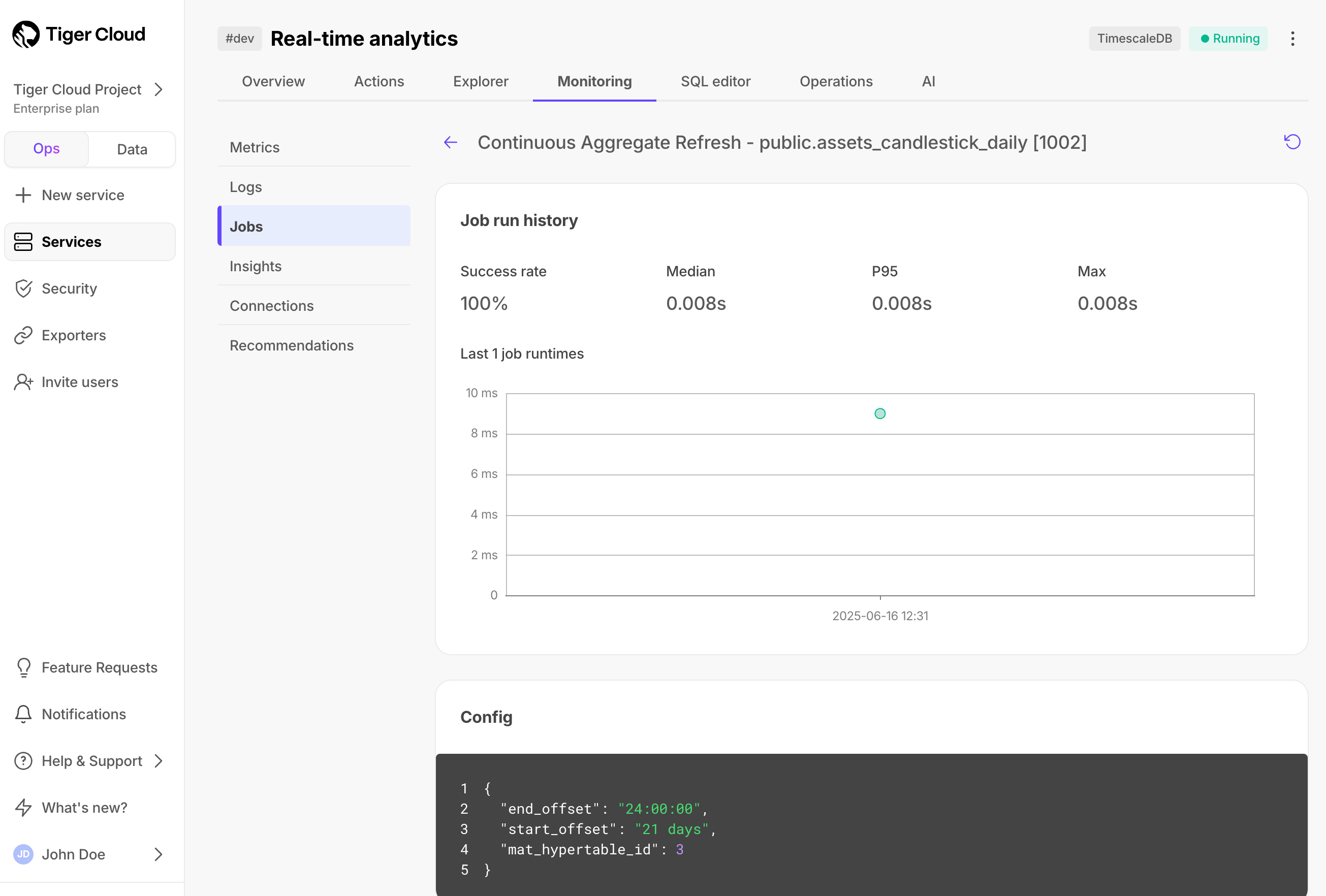
Task: Open the Overview tab
Action: click(x=273, y=82)
